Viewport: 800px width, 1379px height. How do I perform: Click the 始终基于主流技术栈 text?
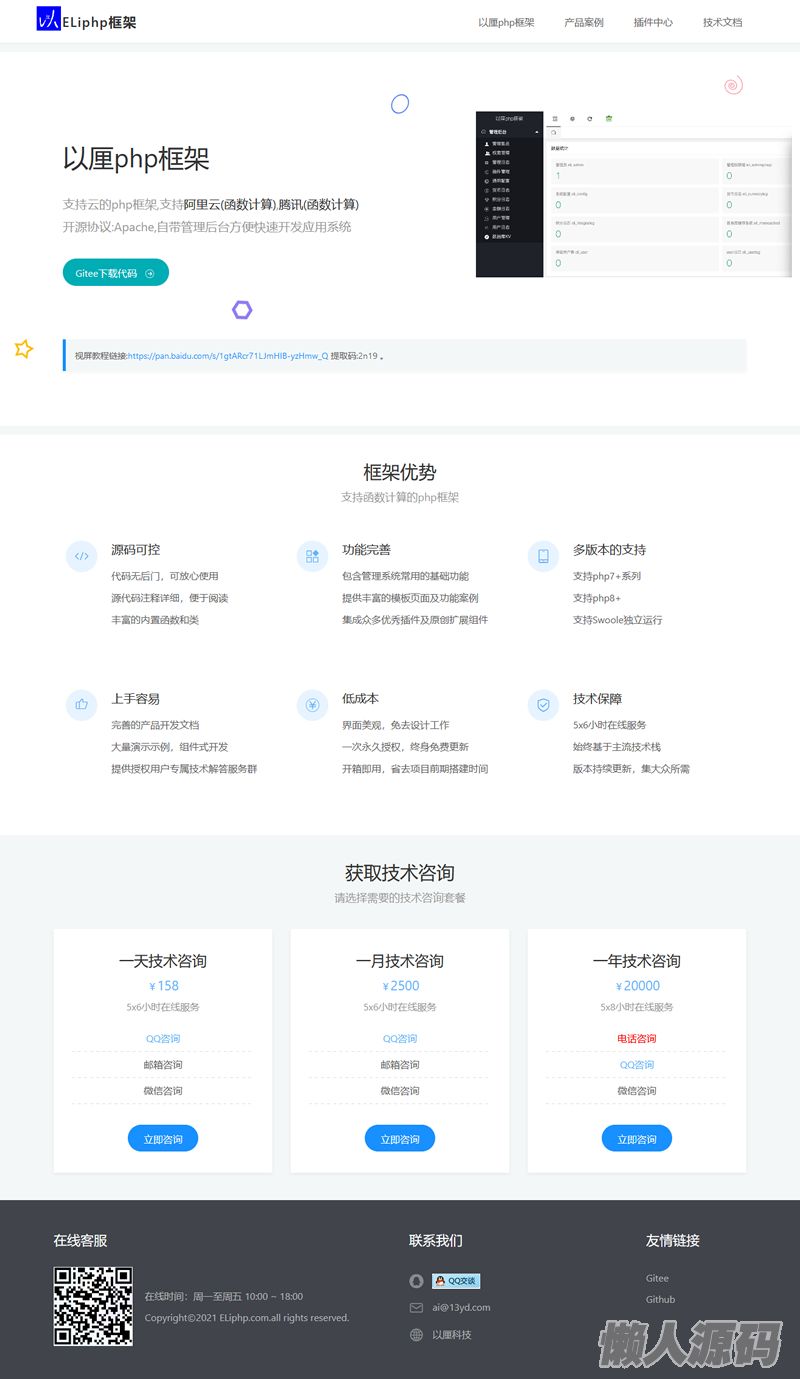pyautogui.click(x=617, y=747)
